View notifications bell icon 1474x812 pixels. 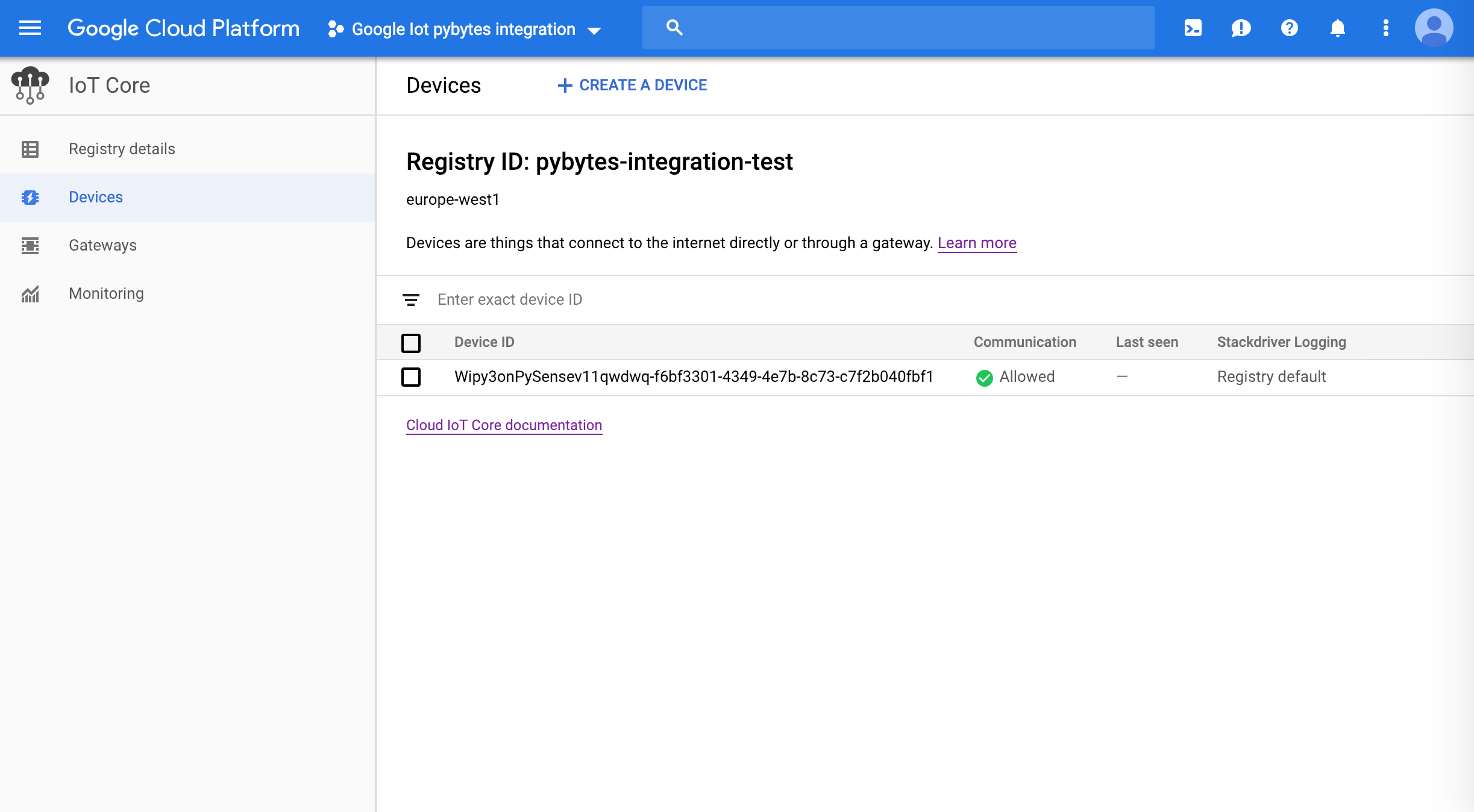pos(1337,28)
